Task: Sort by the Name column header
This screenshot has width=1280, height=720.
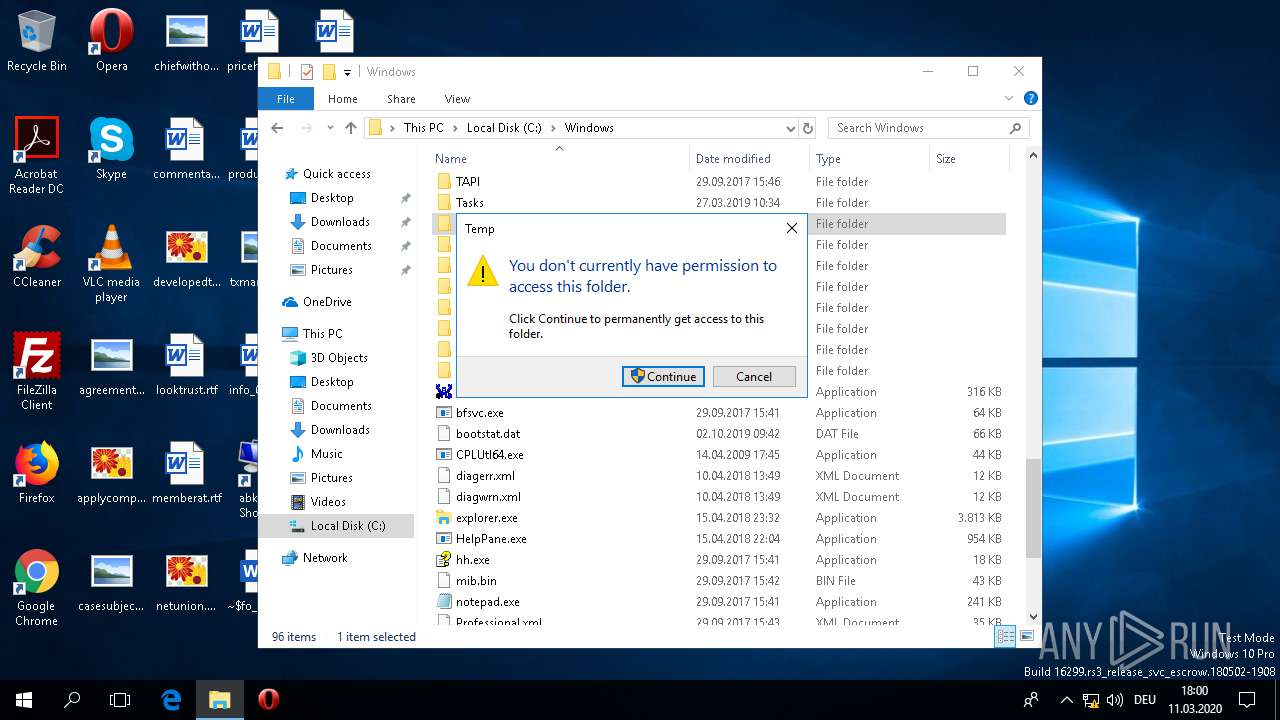Action: point(451,159)
